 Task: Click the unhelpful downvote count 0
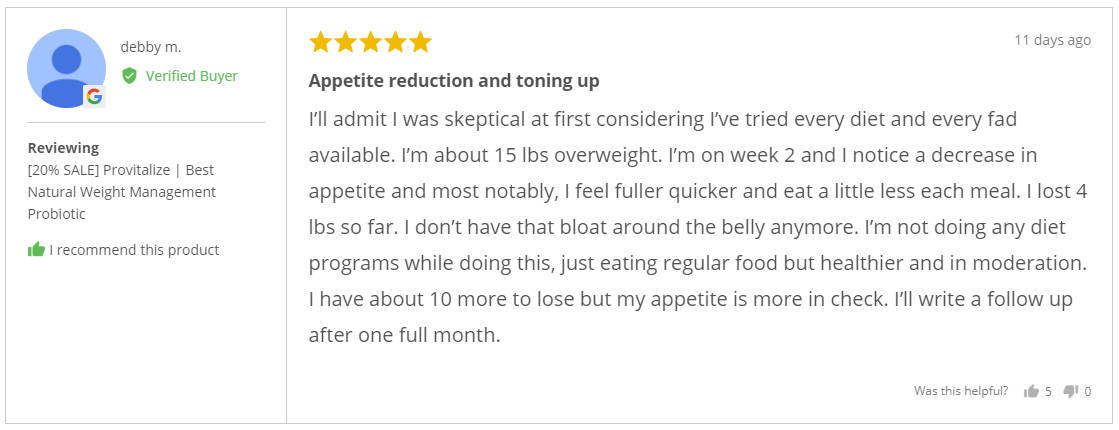(x=1088, y=391)
